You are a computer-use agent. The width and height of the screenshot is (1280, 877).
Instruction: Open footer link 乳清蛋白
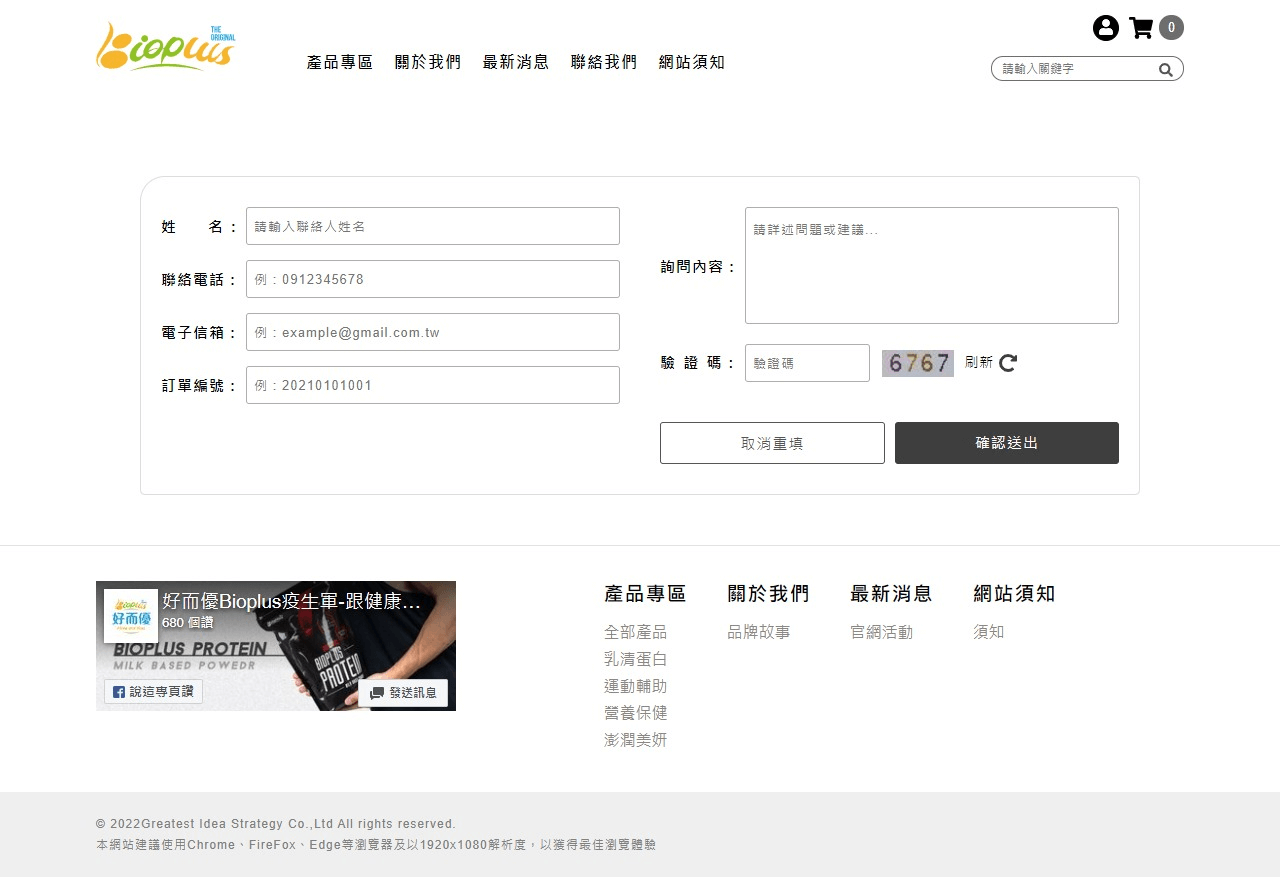click(x=635, y=659)
